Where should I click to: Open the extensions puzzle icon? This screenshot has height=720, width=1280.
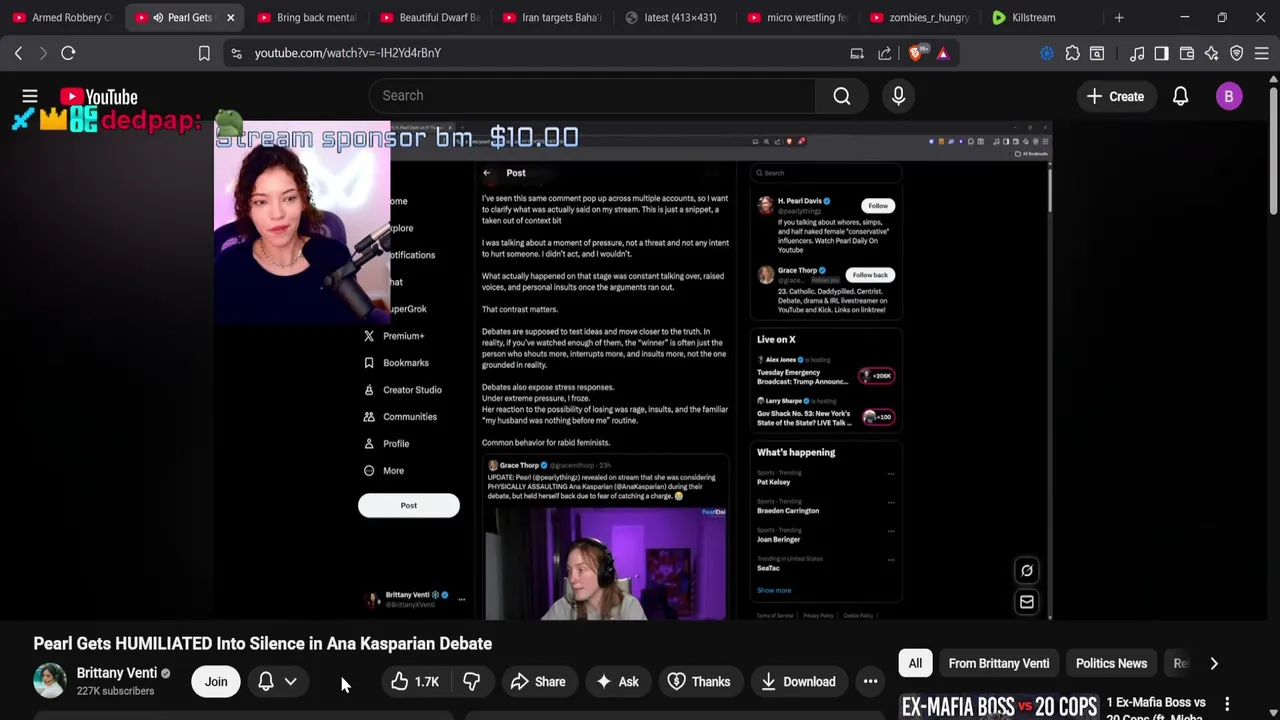(x=1072, y=53)
